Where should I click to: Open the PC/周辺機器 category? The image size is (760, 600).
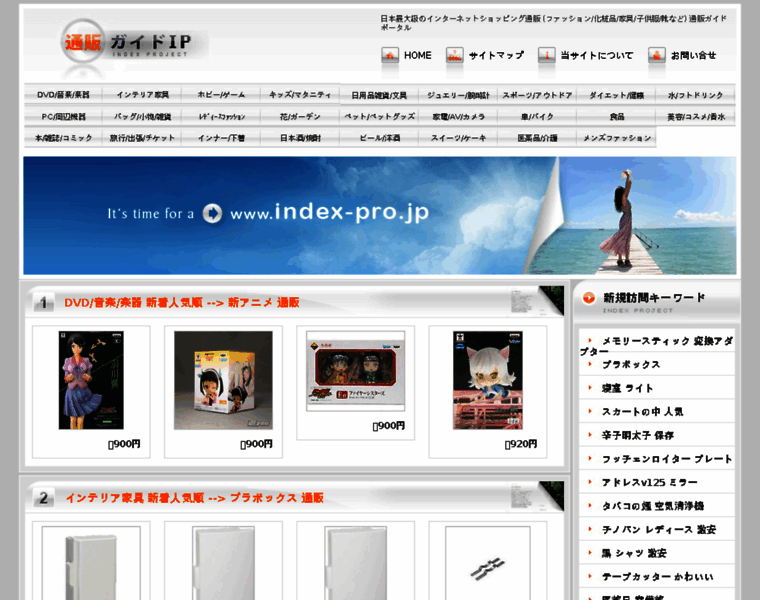click(63, 116)
